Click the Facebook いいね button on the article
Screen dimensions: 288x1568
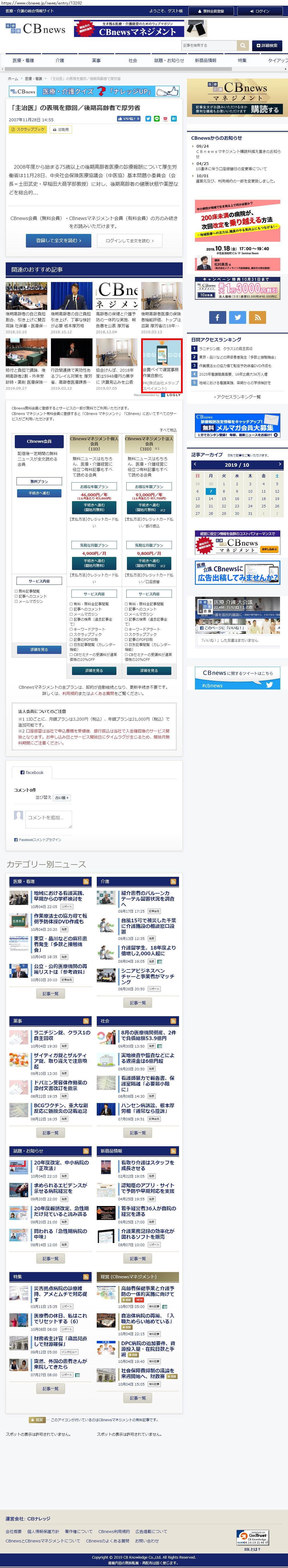(x=128, y=119)
